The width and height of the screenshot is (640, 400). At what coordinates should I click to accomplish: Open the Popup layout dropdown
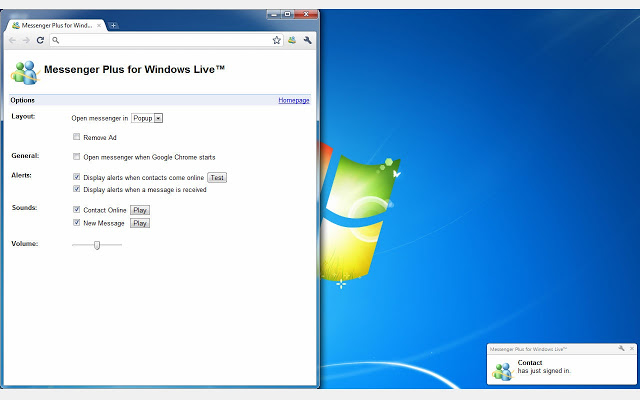pos(147,118)
